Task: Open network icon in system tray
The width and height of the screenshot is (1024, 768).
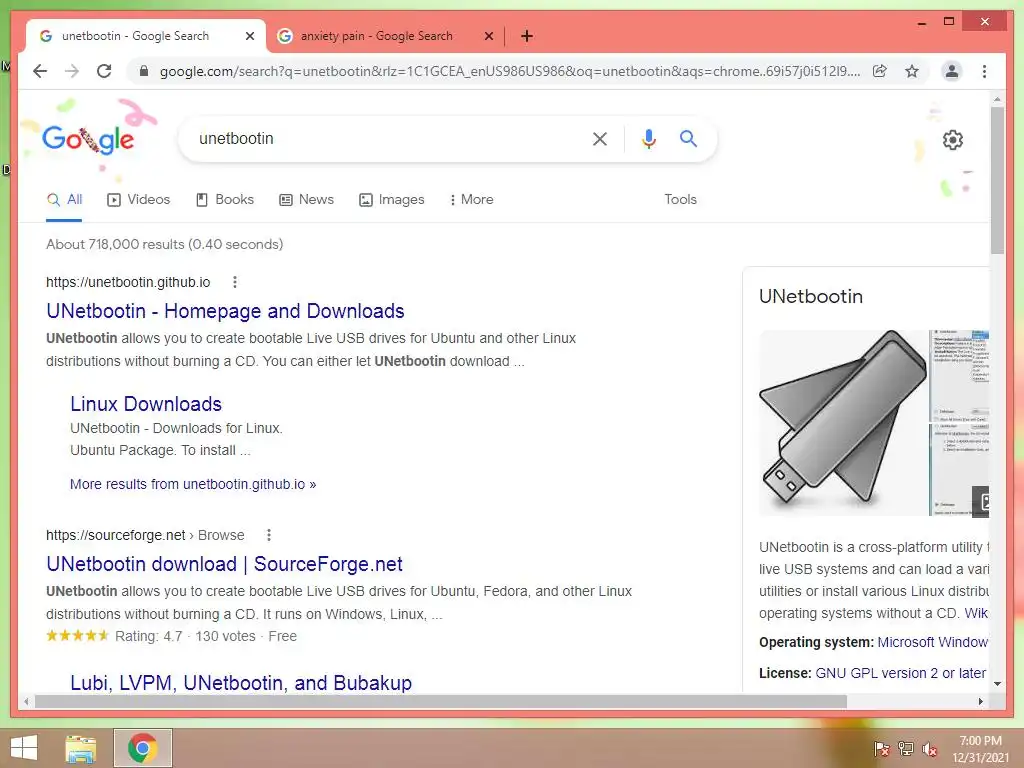Action: pyautogui.click(x=906, y=748)
